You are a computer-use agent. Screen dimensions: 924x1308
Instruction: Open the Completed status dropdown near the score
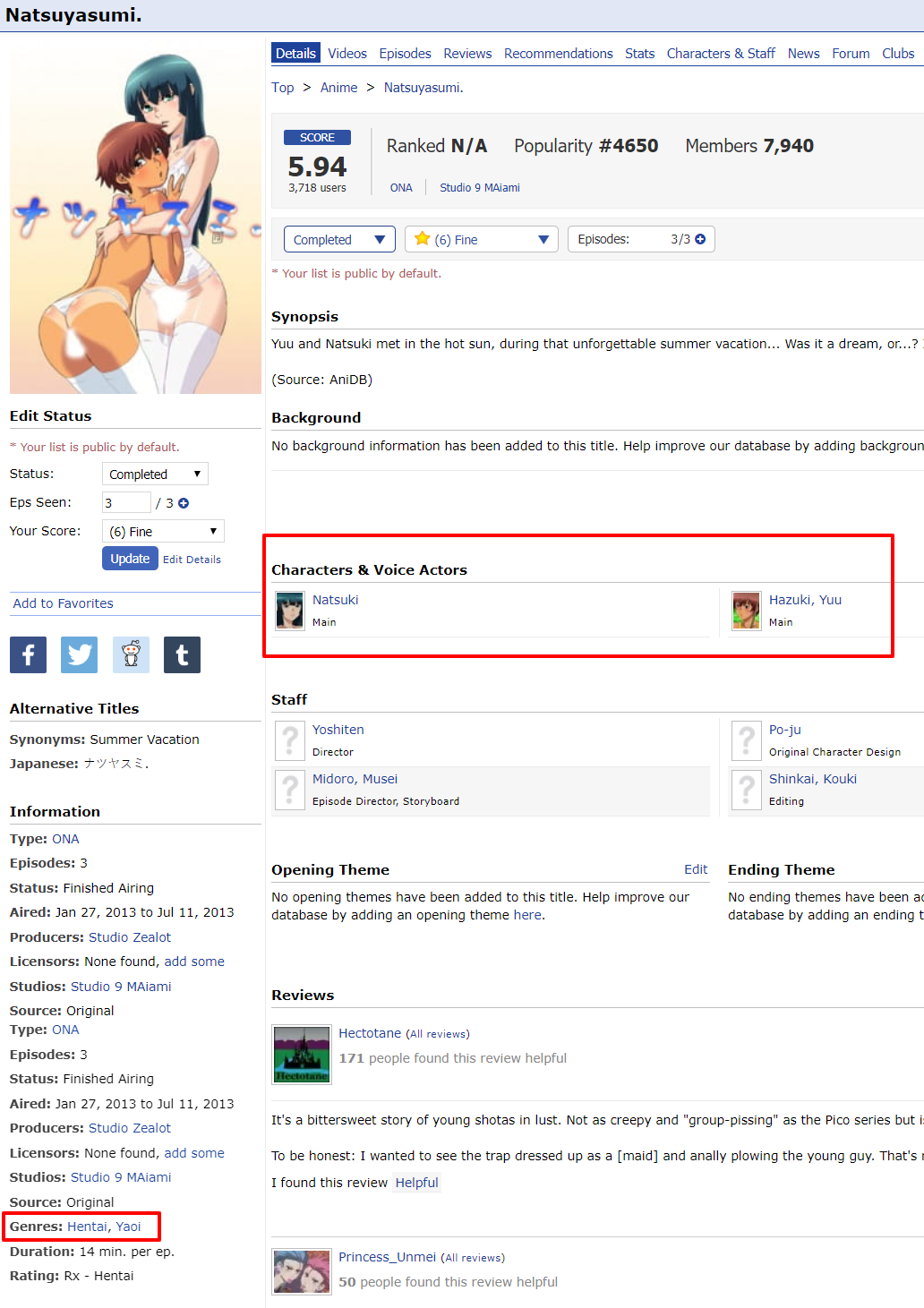pos(339,239)
